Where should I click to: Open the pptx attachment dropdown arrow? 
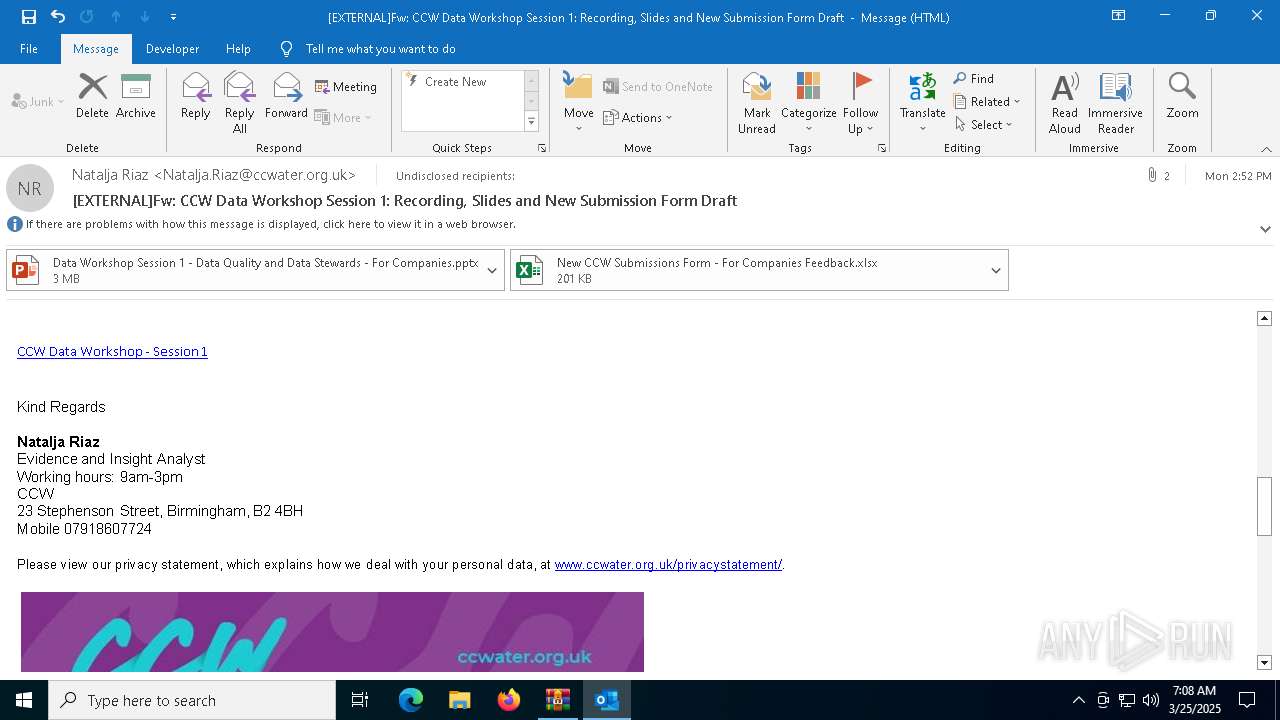(x=492, y=271)
